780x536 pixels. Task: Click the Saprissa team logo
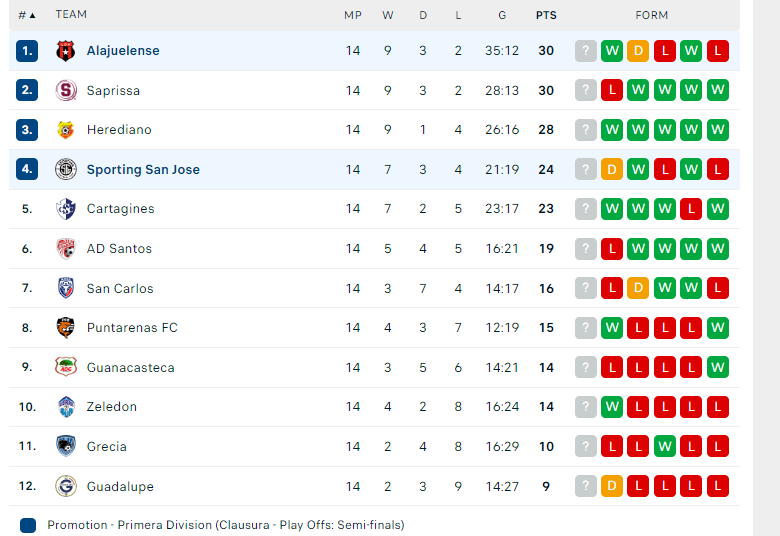coord(66,90)
